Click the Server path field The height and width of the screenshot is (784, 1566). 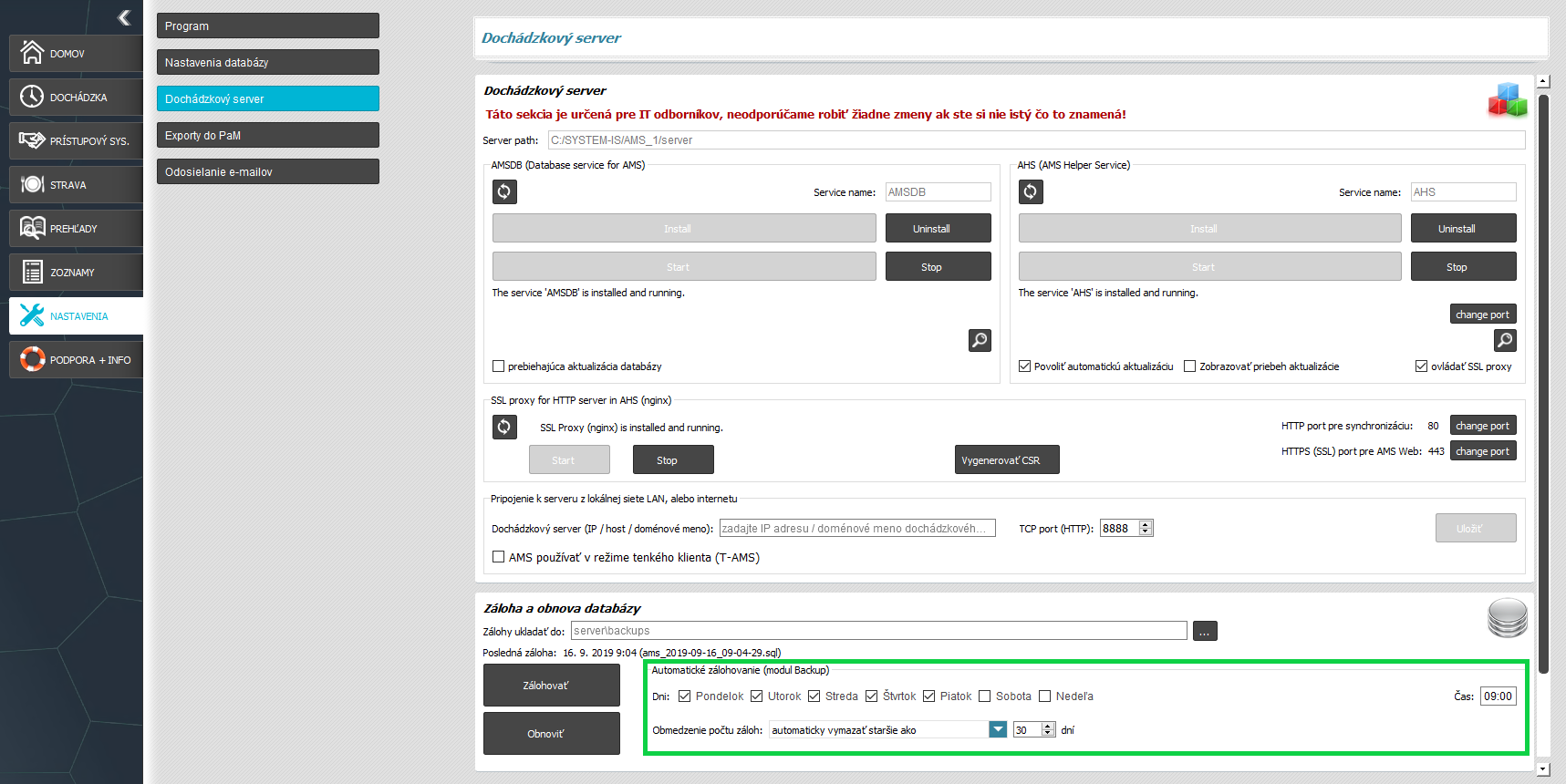[x=1036, y=139]
